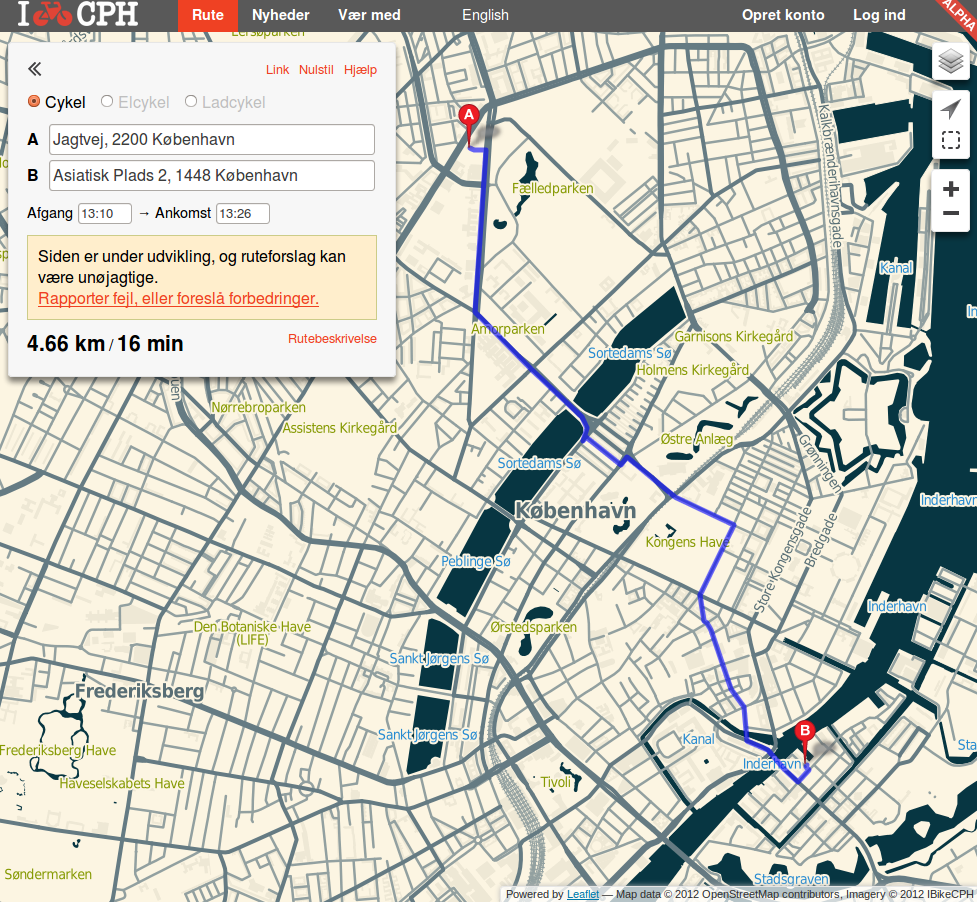
Task: Click the Opret konto link
Action: pos(783,15)
